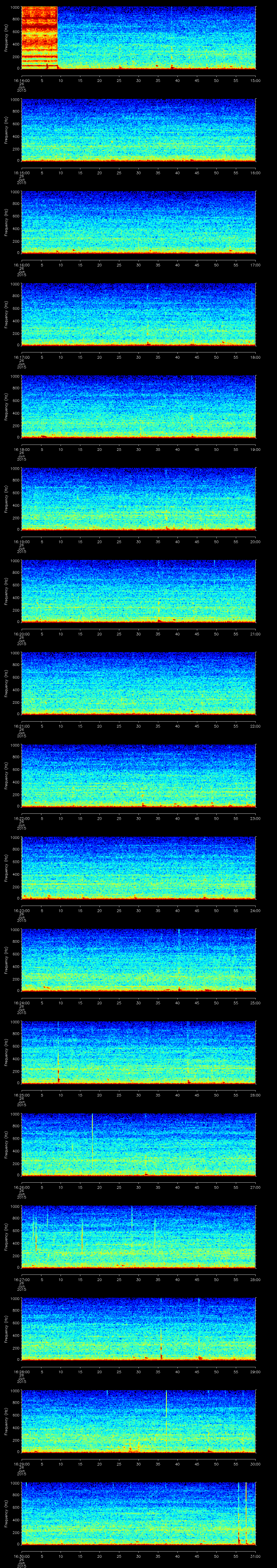The width and height of the screenshot is (277, 1568).
Task: Click the 26:00 end time label
Action: [x=256, y=1095]
